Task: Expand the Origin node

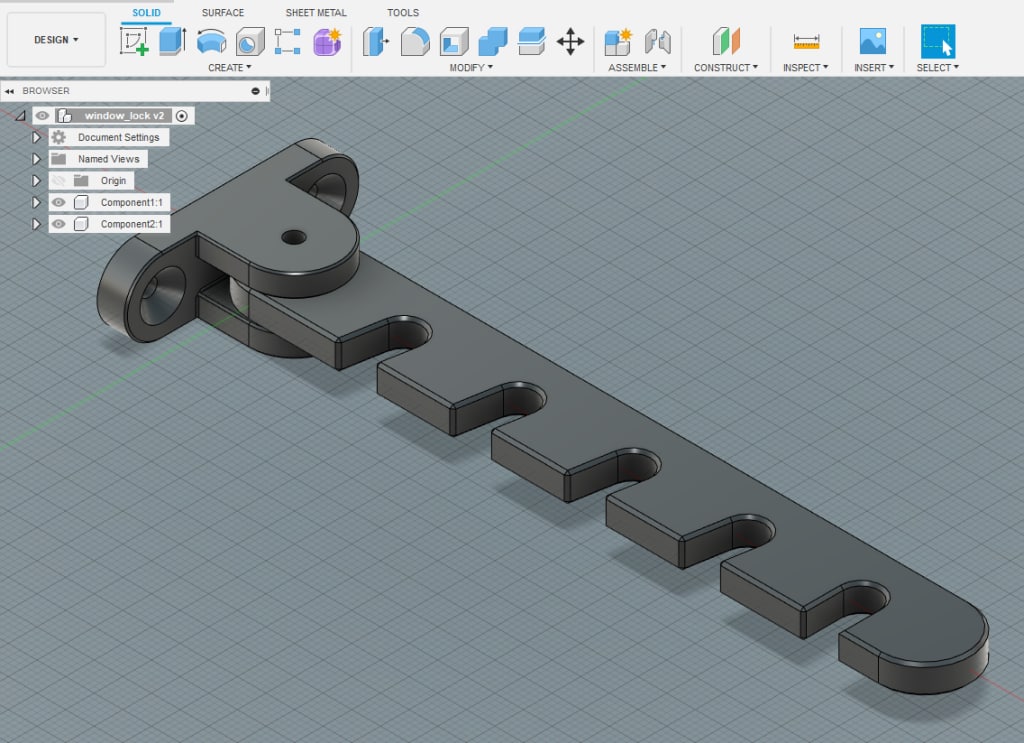Action: click(x=37, y=180)
